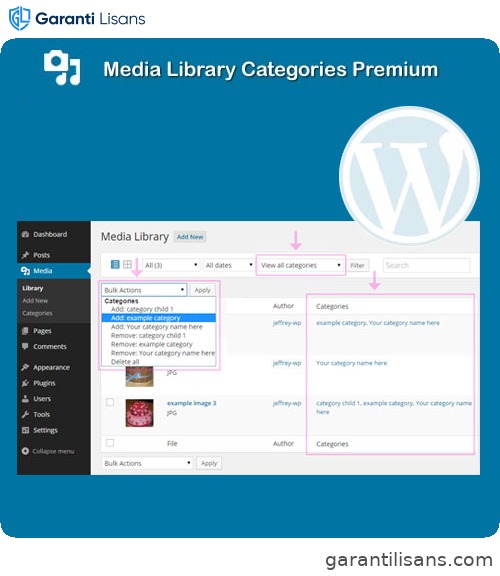Image resolution: width=500 pixels, height=576 pixels.
Task: Click top Categories column header
Action: coord(332,306)
